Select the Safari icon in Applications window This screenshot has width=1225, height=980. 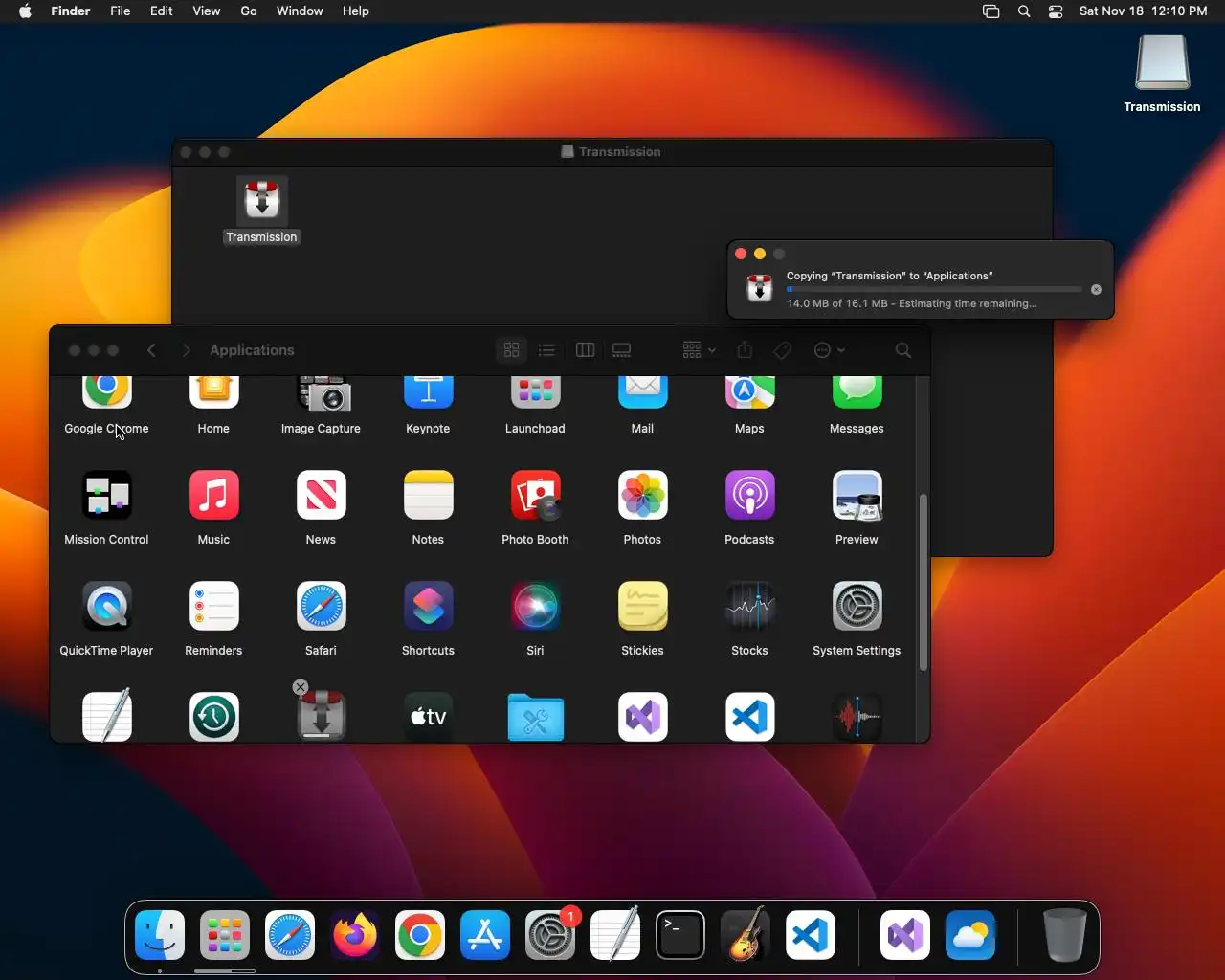321,607
